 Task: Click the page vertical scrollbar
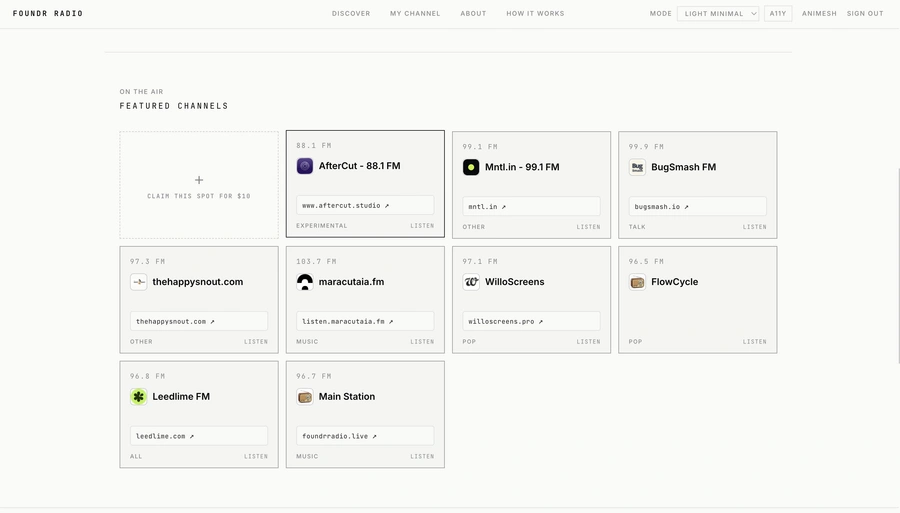tap(898, 266)
